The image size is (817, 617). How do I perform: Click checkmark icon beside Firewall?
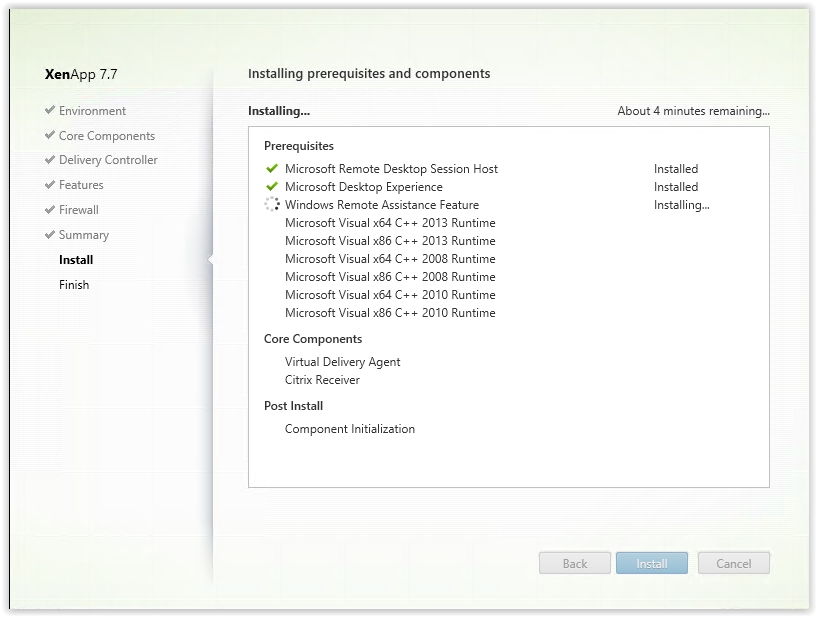tap(50, 209)
